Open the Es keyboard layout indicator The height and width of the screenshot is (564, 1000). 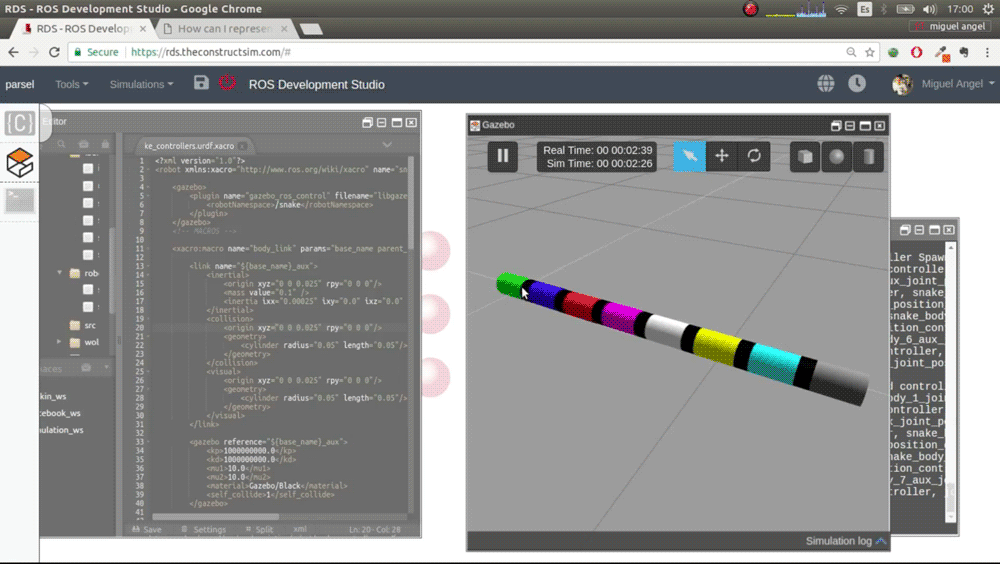pos(864,9)
